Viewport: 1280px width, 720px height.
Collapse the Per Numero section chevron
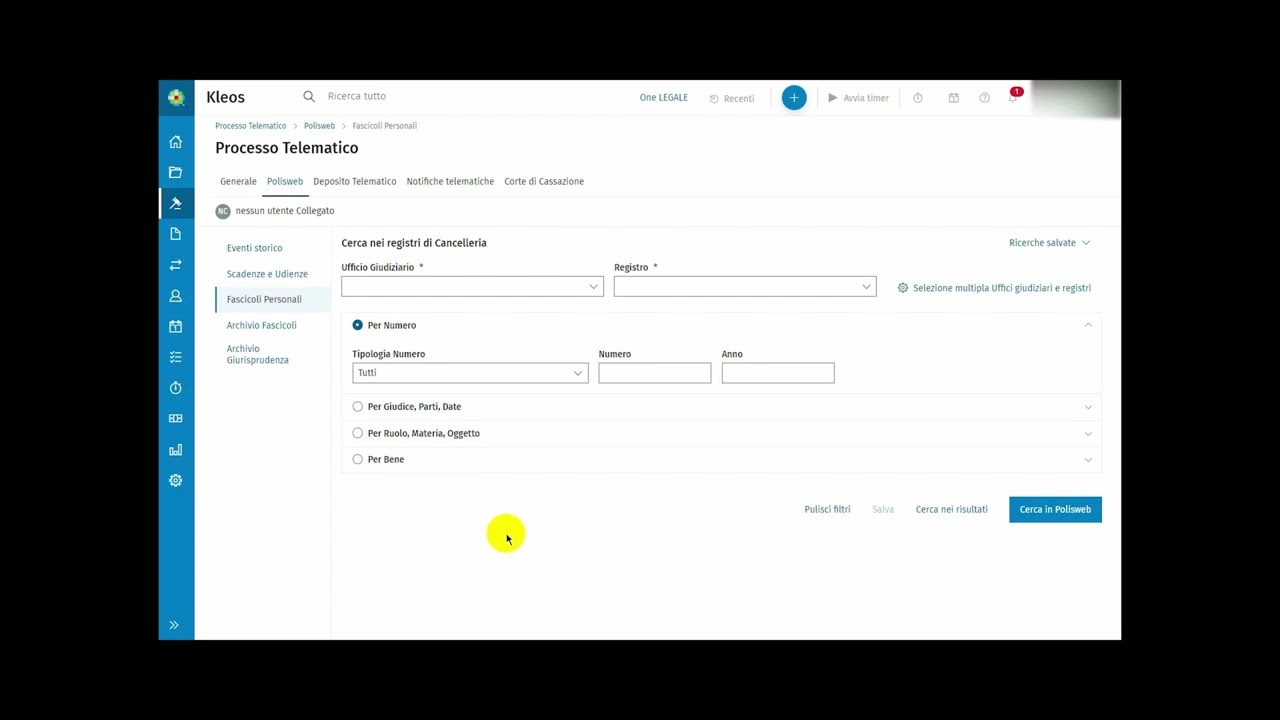coord(1088,325)
